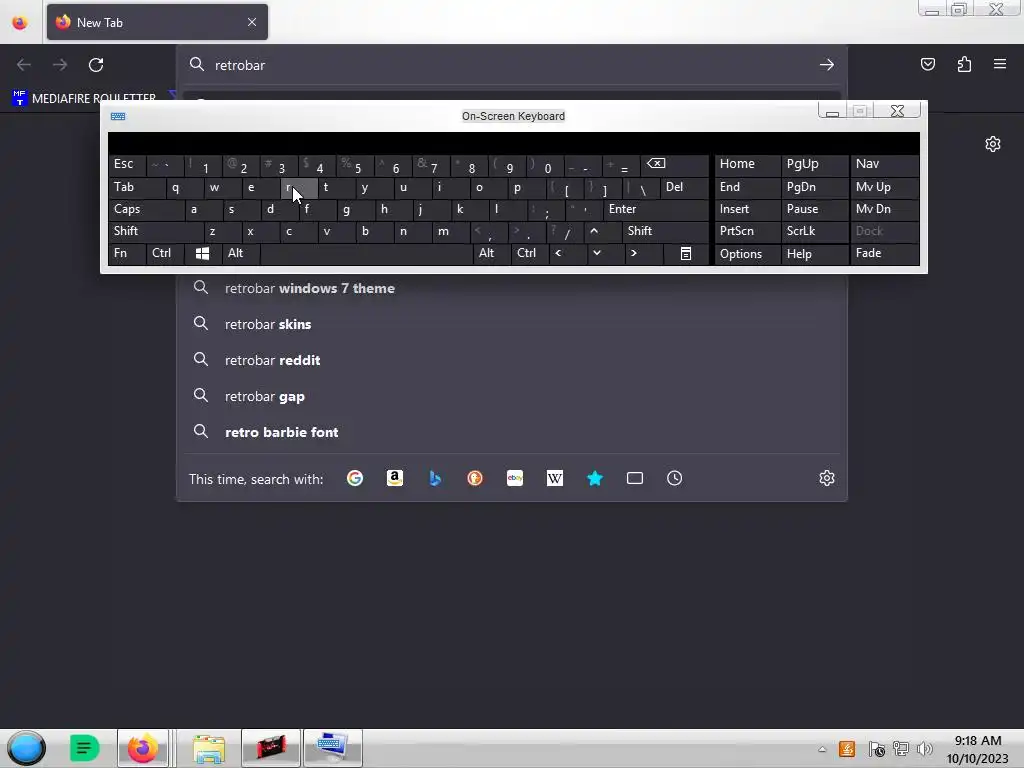The image size is (1024, 768).
Task: Click the Del key on keyboard
Action: point(684,187)
